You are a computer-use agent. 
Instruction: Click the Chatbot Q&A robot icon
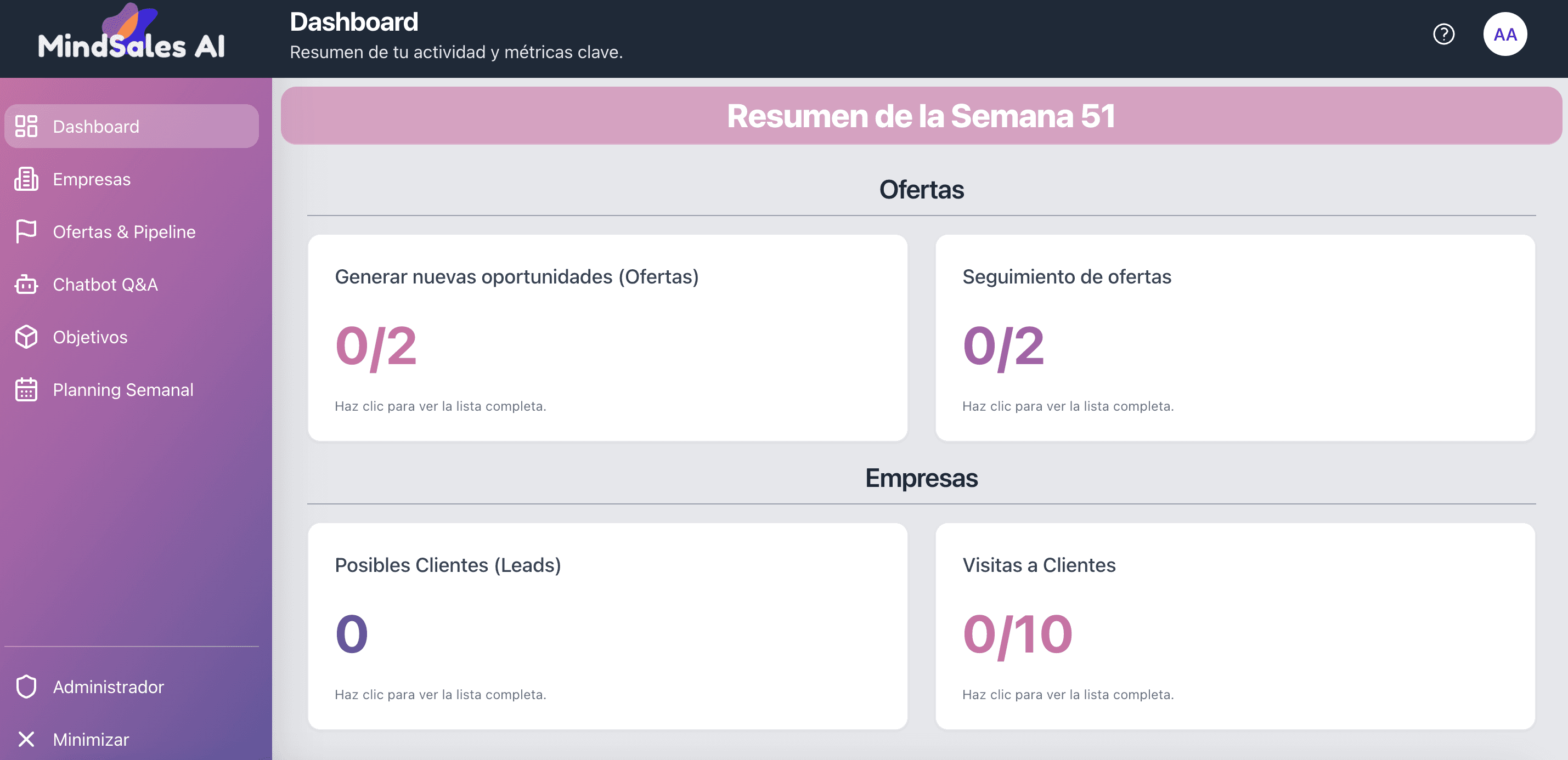point(26,284)
